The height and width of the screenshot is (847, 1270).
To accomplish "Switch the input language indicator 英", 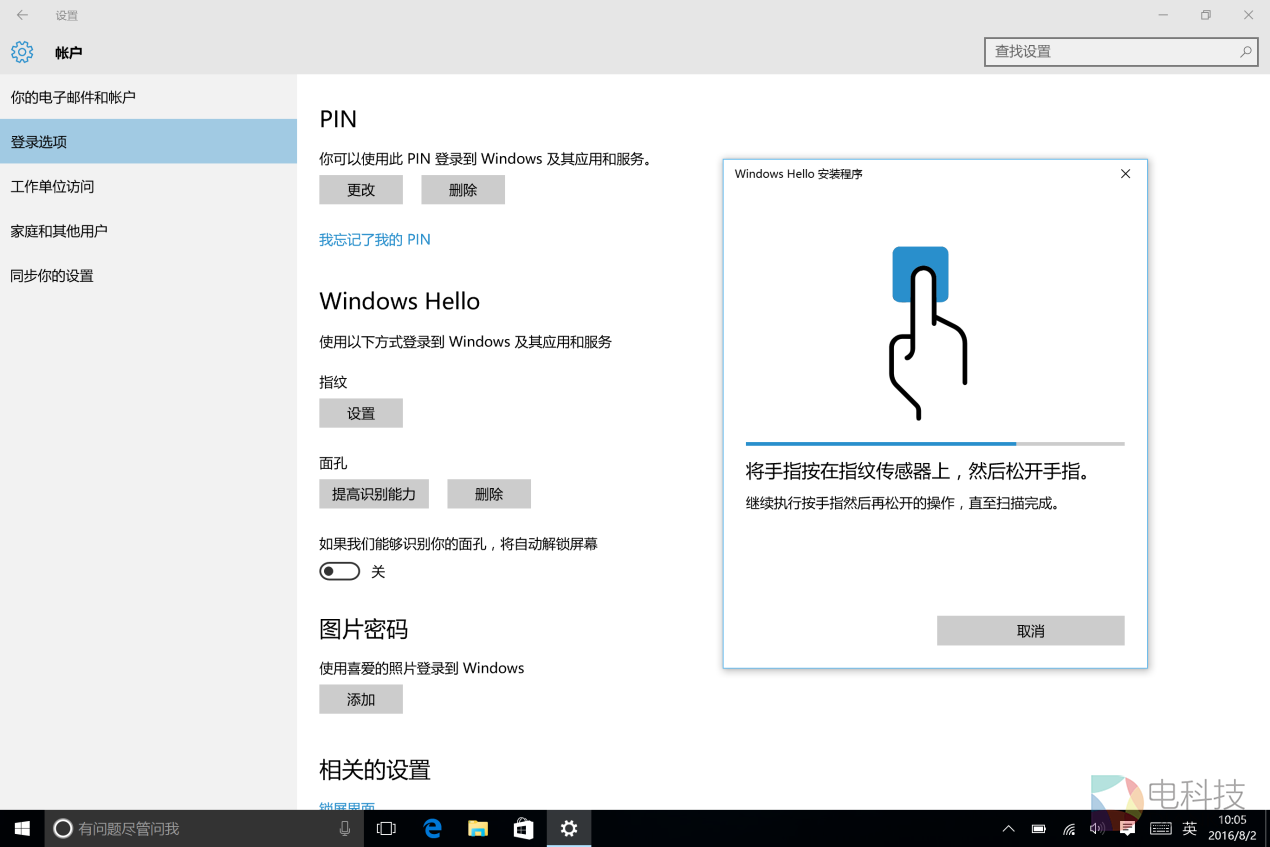I will [1189, 828].
